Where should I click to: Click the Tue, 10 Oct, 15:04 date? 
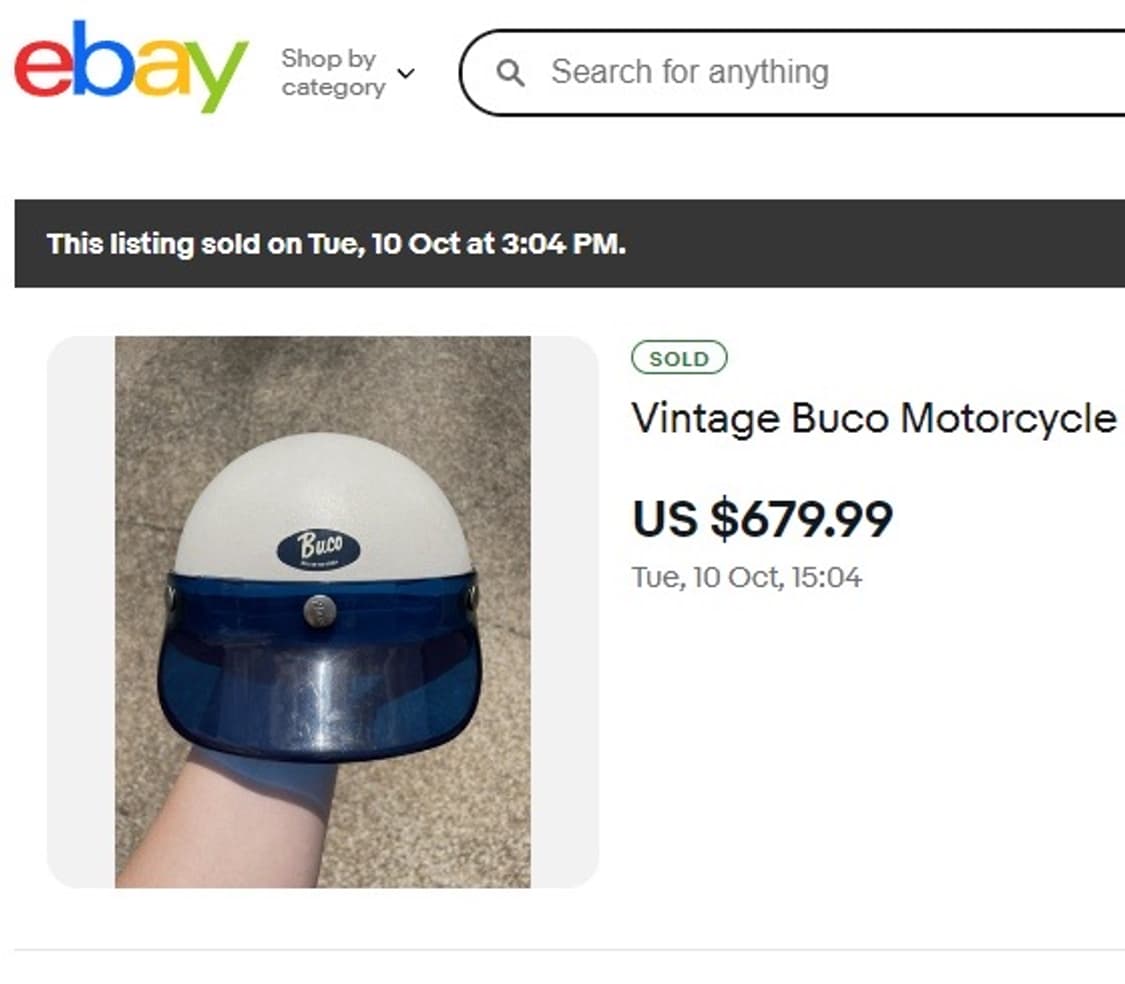(746, 577)
